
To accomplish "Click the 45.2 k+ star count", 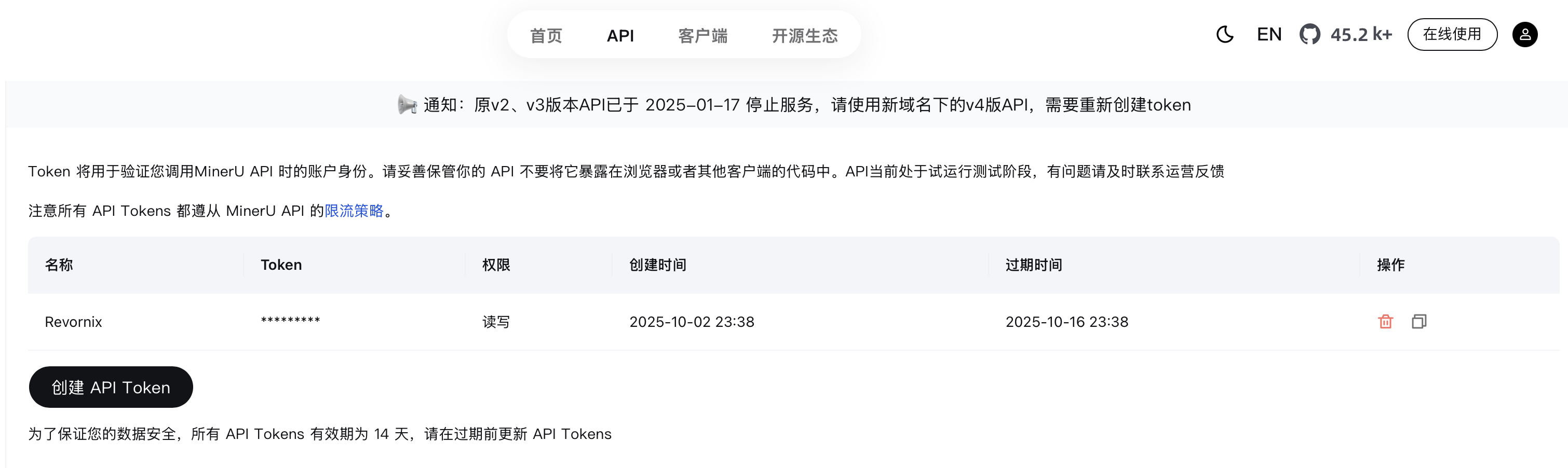I will click(1361, 35).
